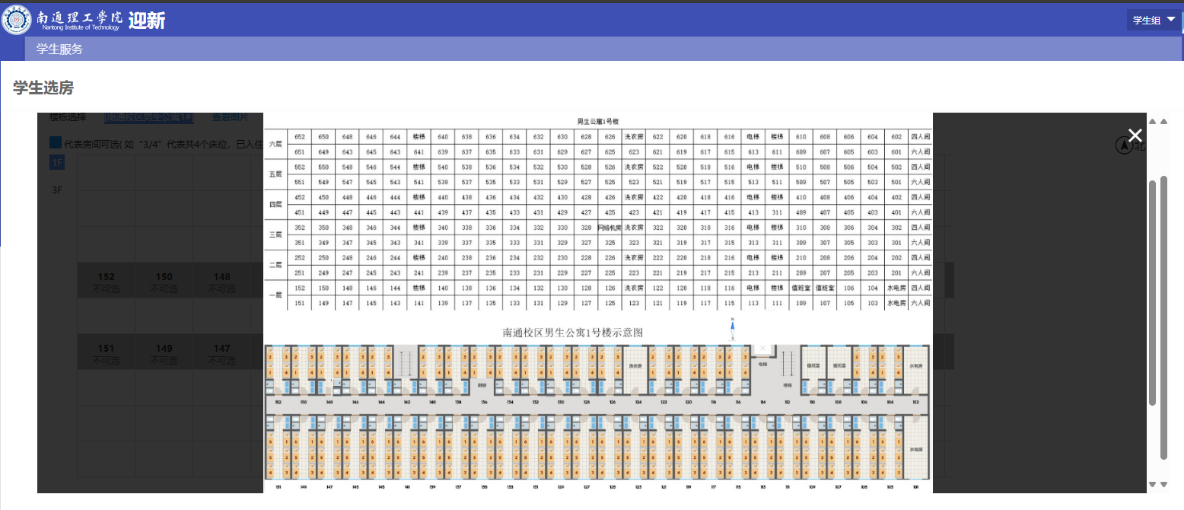The height and width of the screenshot is (510, 1184).
Task: Select room 150 in the room grid
Action: [x=163, y=282]
